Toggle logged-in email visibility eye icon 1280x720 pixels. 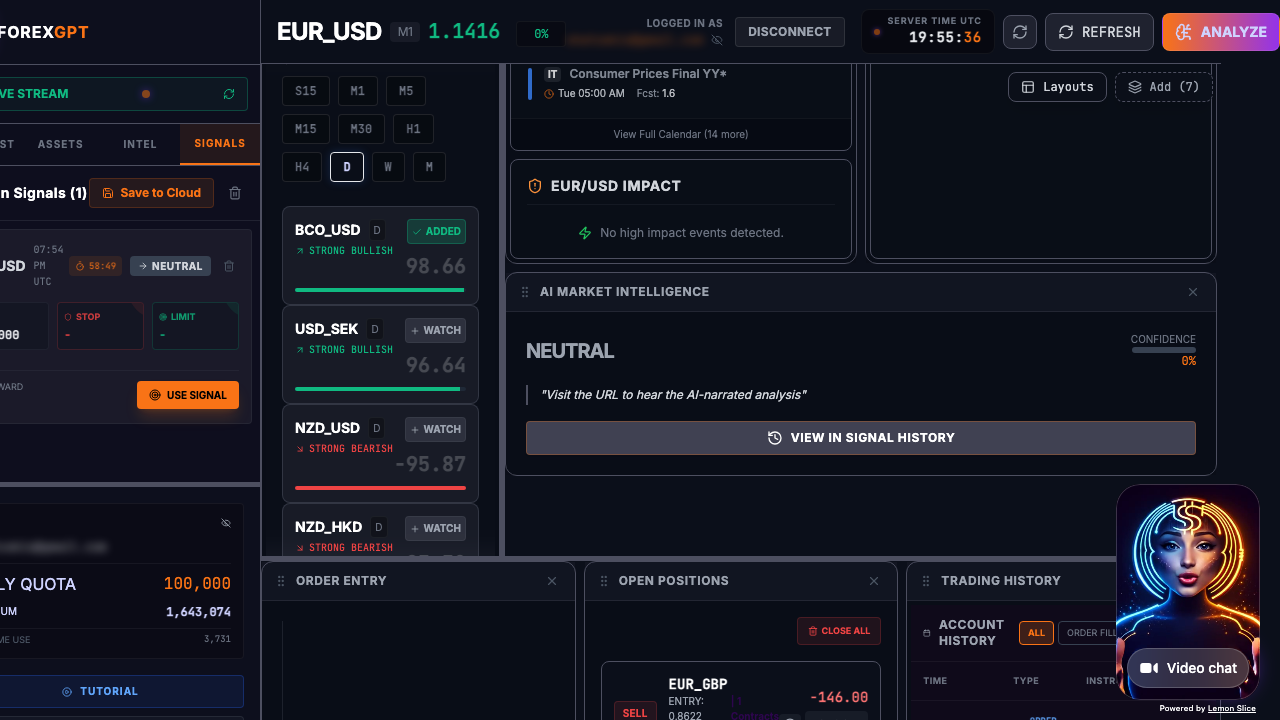pyautogui.click(x=717, y=41)
